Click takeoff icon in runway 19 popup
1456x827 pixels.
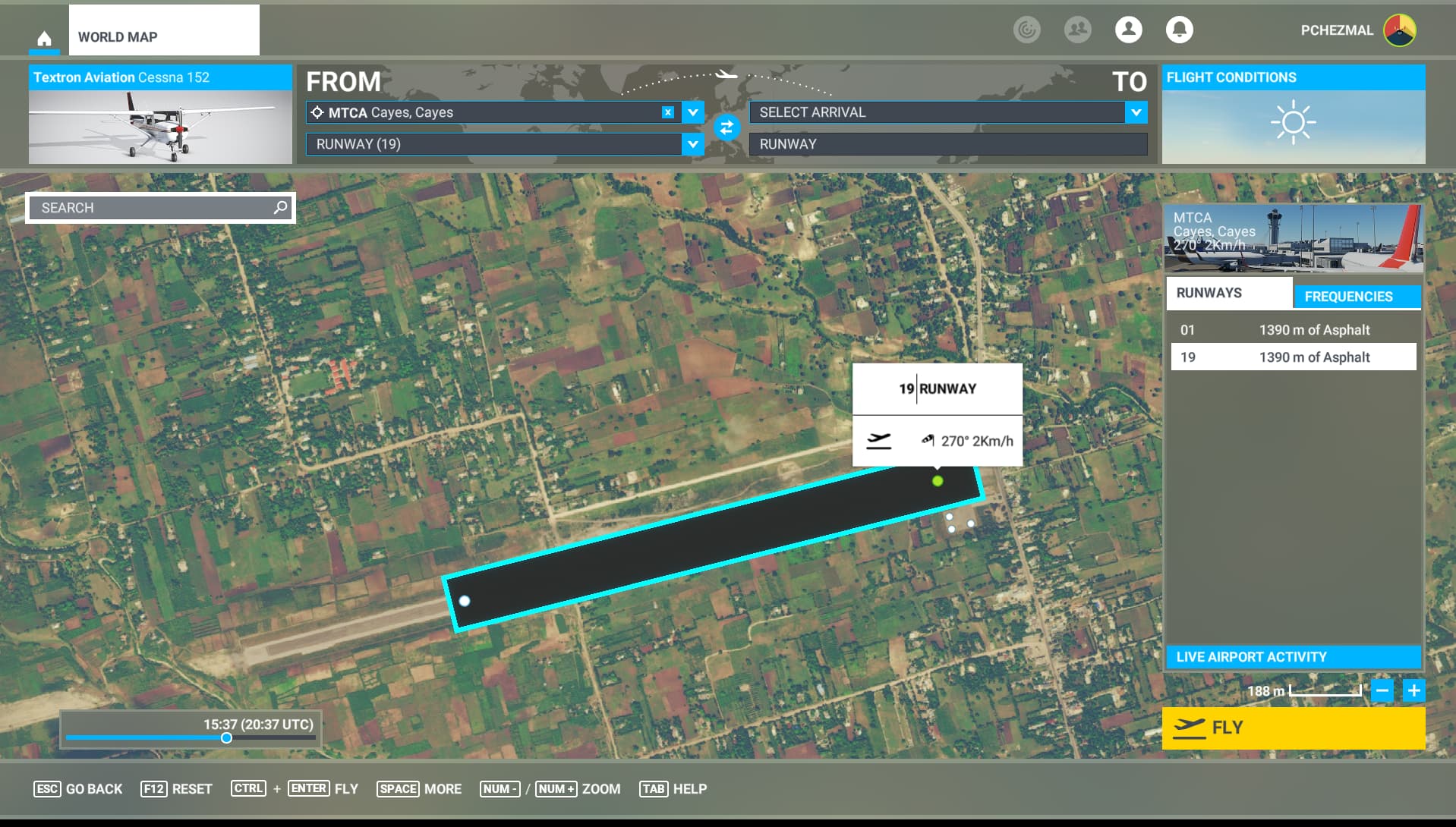click(879, 441)
